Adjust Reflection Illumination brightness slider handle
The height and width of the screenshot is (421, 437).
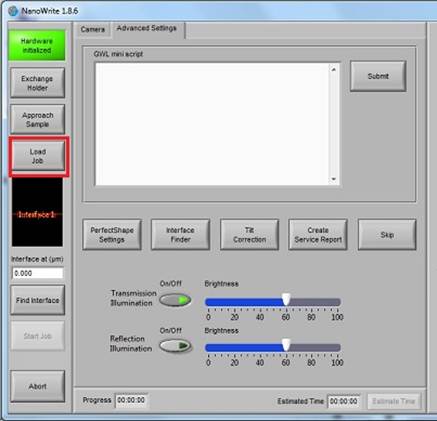[x=286, y=345]
